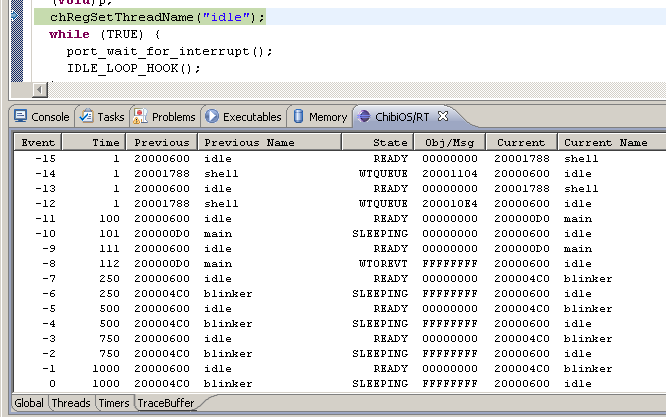Select the ChibiOS/RT tab

(402, 116)
